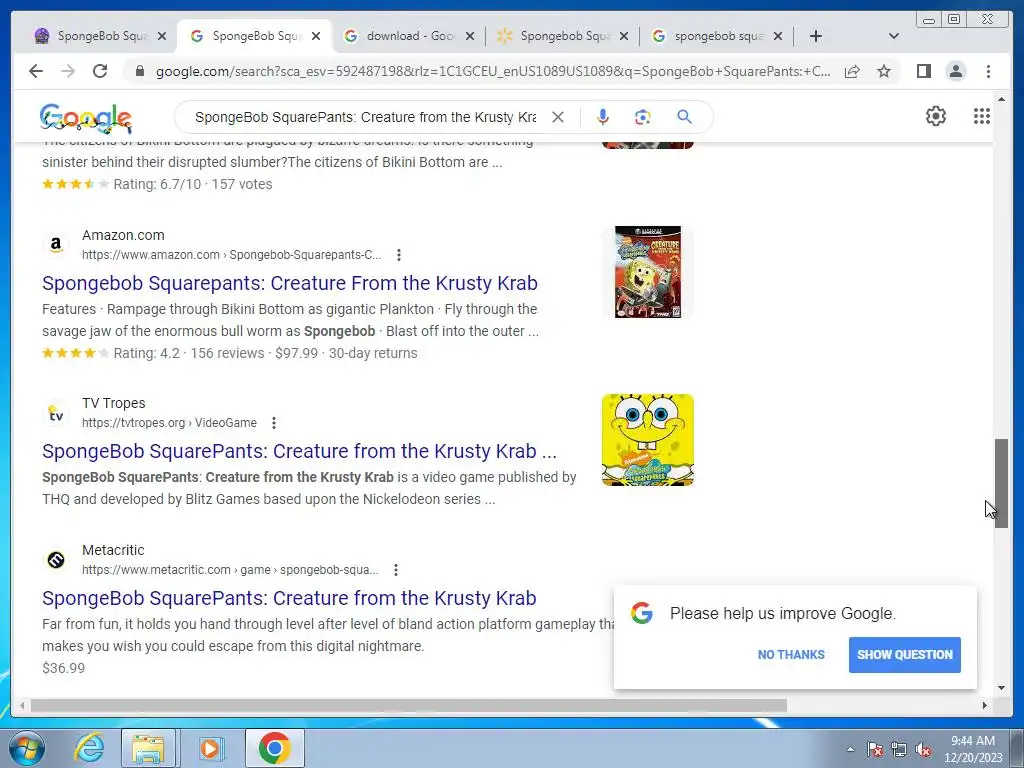This screenshot has width=1024, height=768.
Task: Click the Amazon.com URL breadcrumb
Action: 231,255
